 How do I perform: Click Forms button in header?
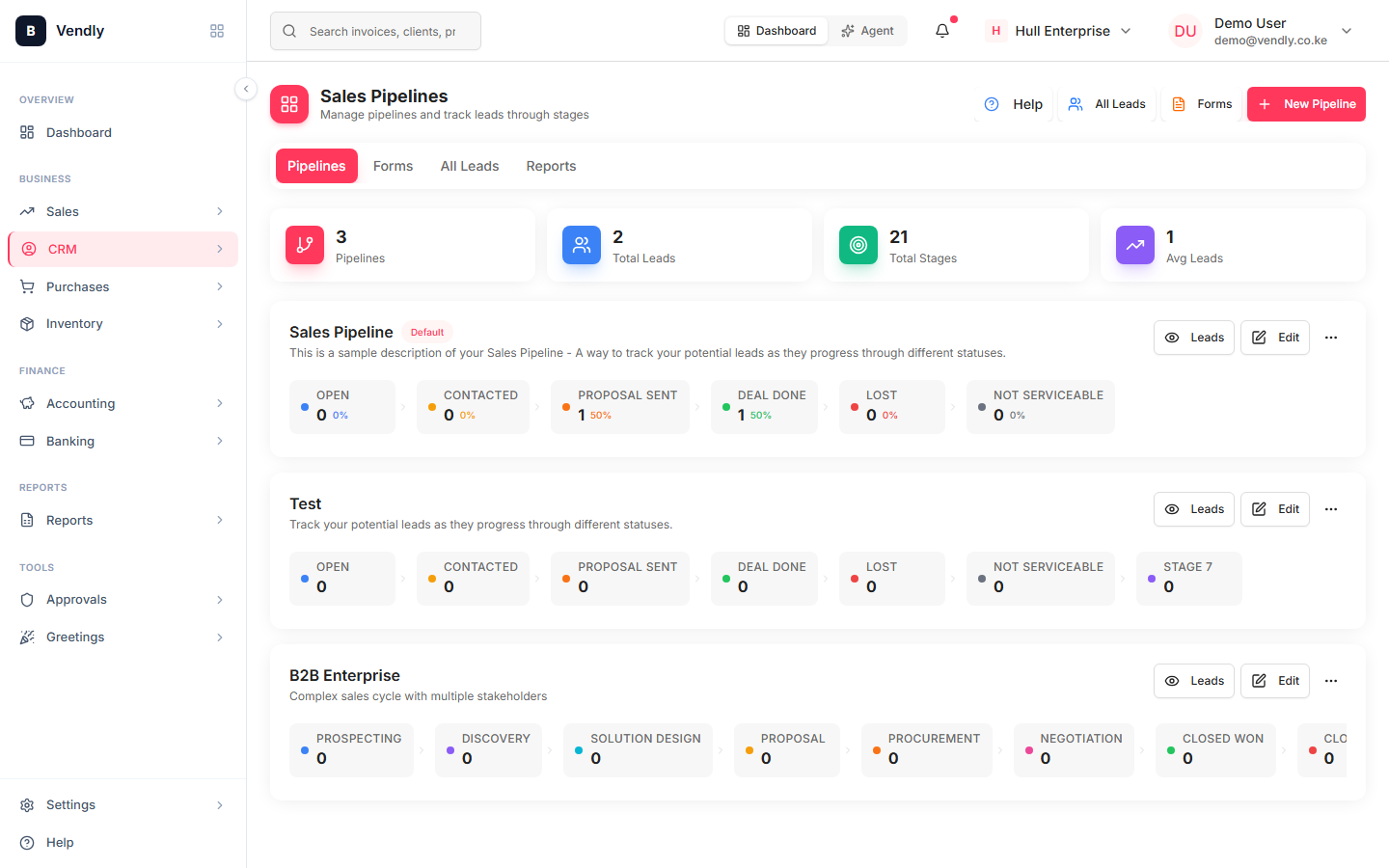click(1202, 104)
